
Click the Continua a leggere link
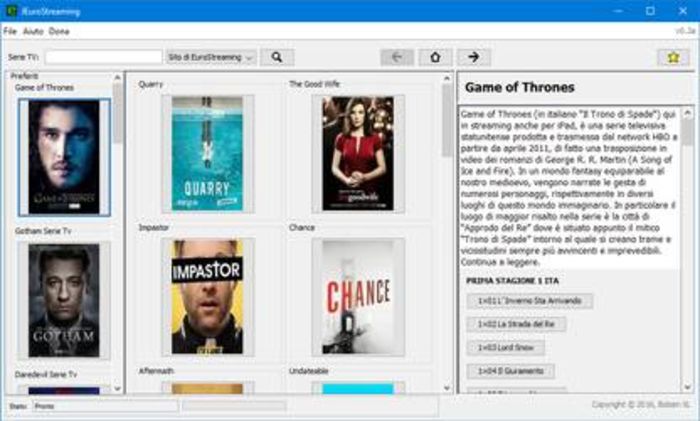pyautogui.click(x=500, y=262)
